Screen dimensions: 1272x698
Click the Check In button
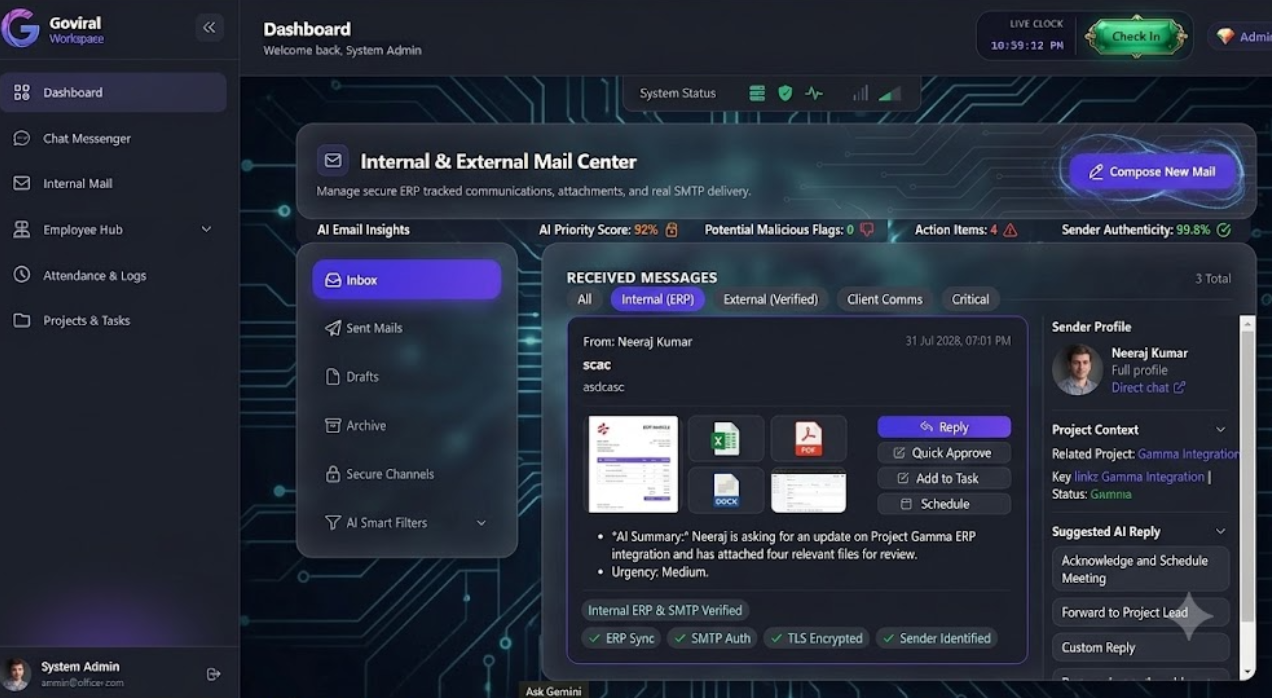click(x=1136, y=36)
